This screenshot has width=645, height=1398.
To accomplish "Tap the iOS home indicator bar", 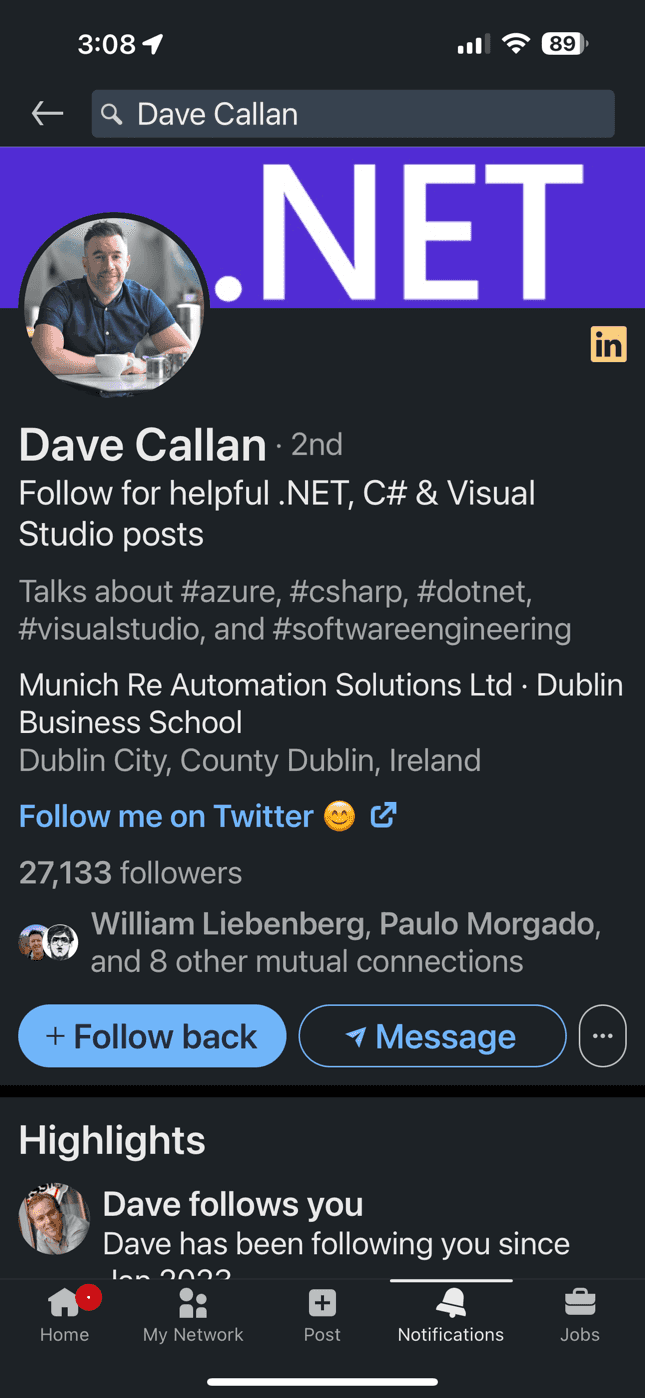I will point(322,1382).
